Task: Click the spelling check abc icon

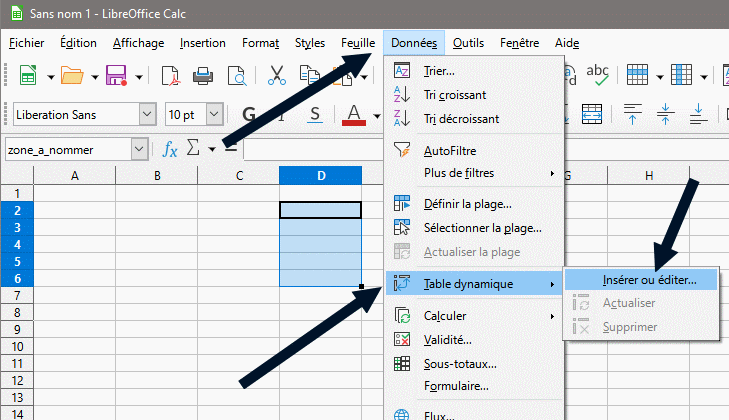Action: (x=599, y=76)
